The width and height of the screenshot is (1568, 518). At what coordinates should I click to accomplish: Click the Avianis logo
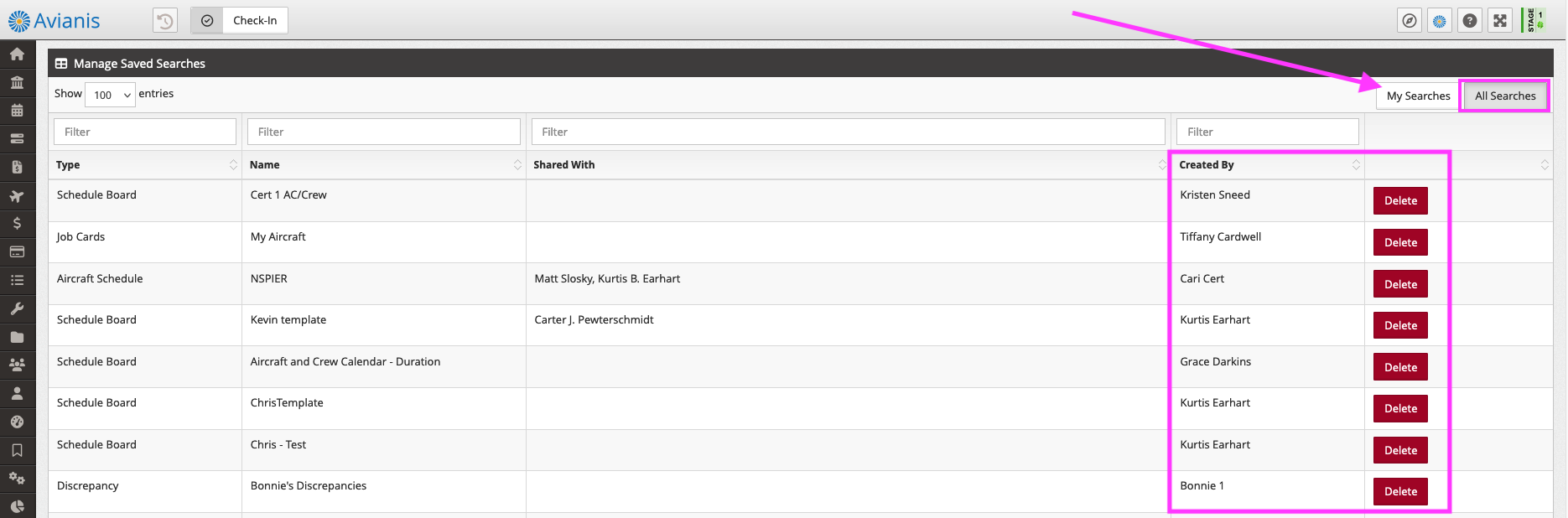point(54,21)
